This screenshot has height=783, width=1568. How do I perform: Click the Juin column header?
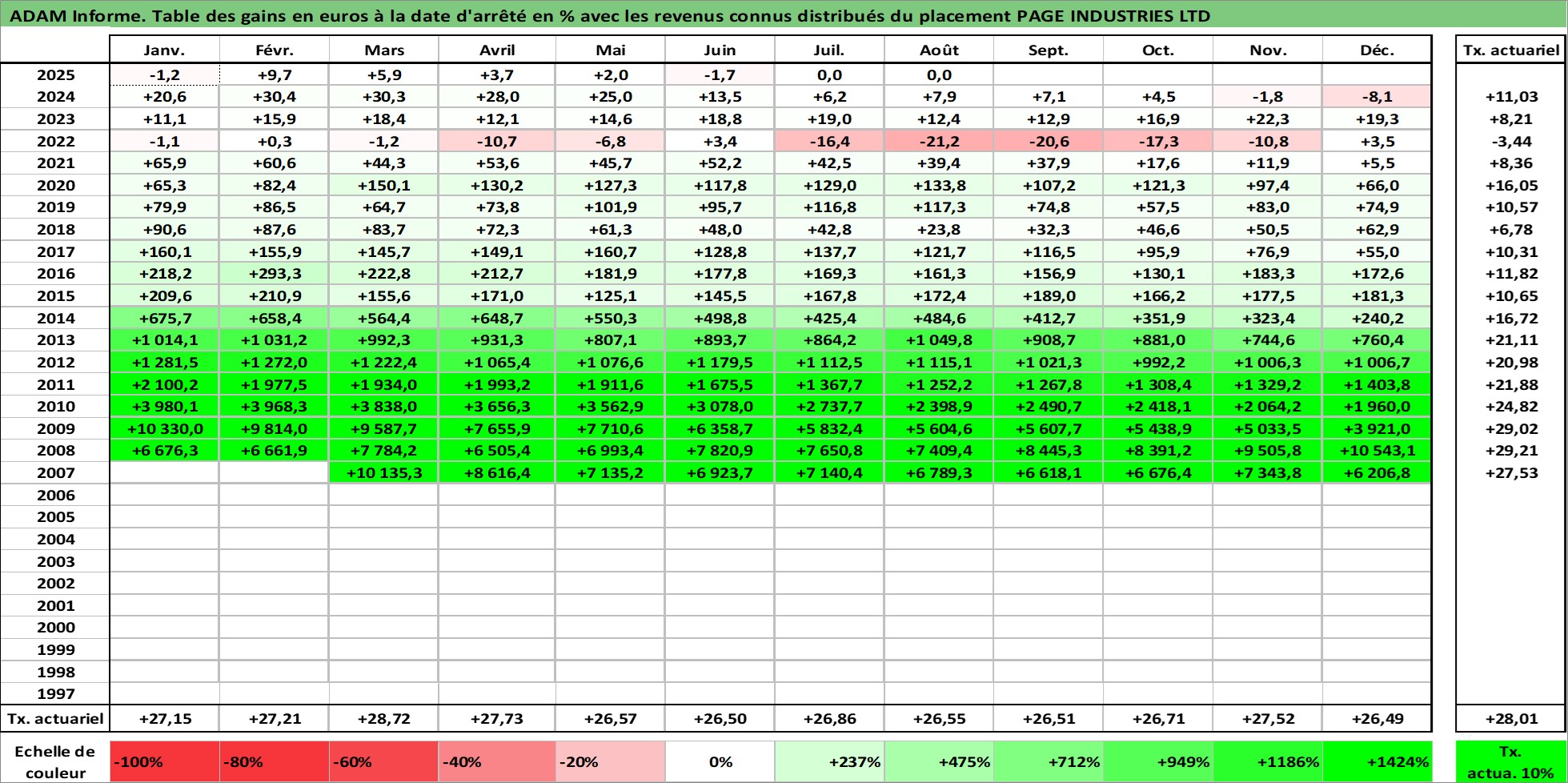coord(720,50)
